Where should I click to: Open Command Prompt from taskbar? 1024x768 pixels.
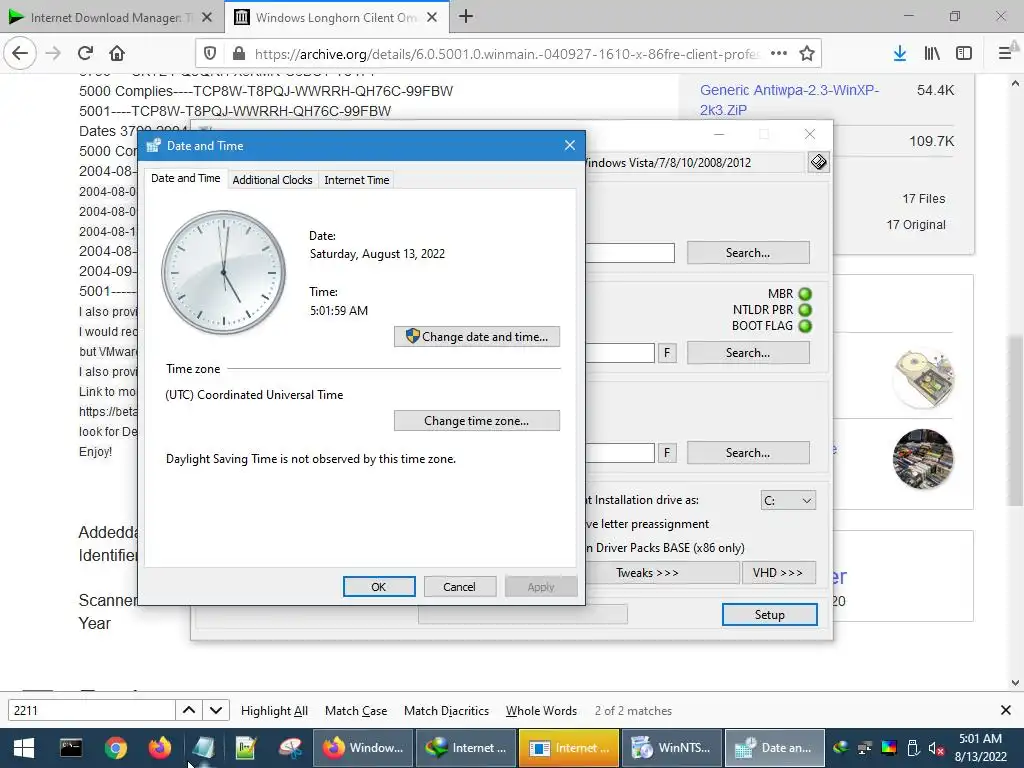tap(71, 748)
